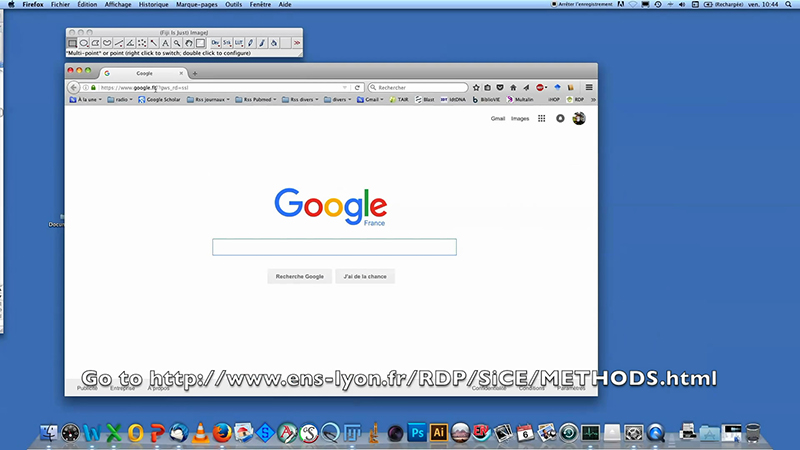800x450 pixels.
Task: Select the Paintbrush tool in ImageJ
Action: click(262, 43)
